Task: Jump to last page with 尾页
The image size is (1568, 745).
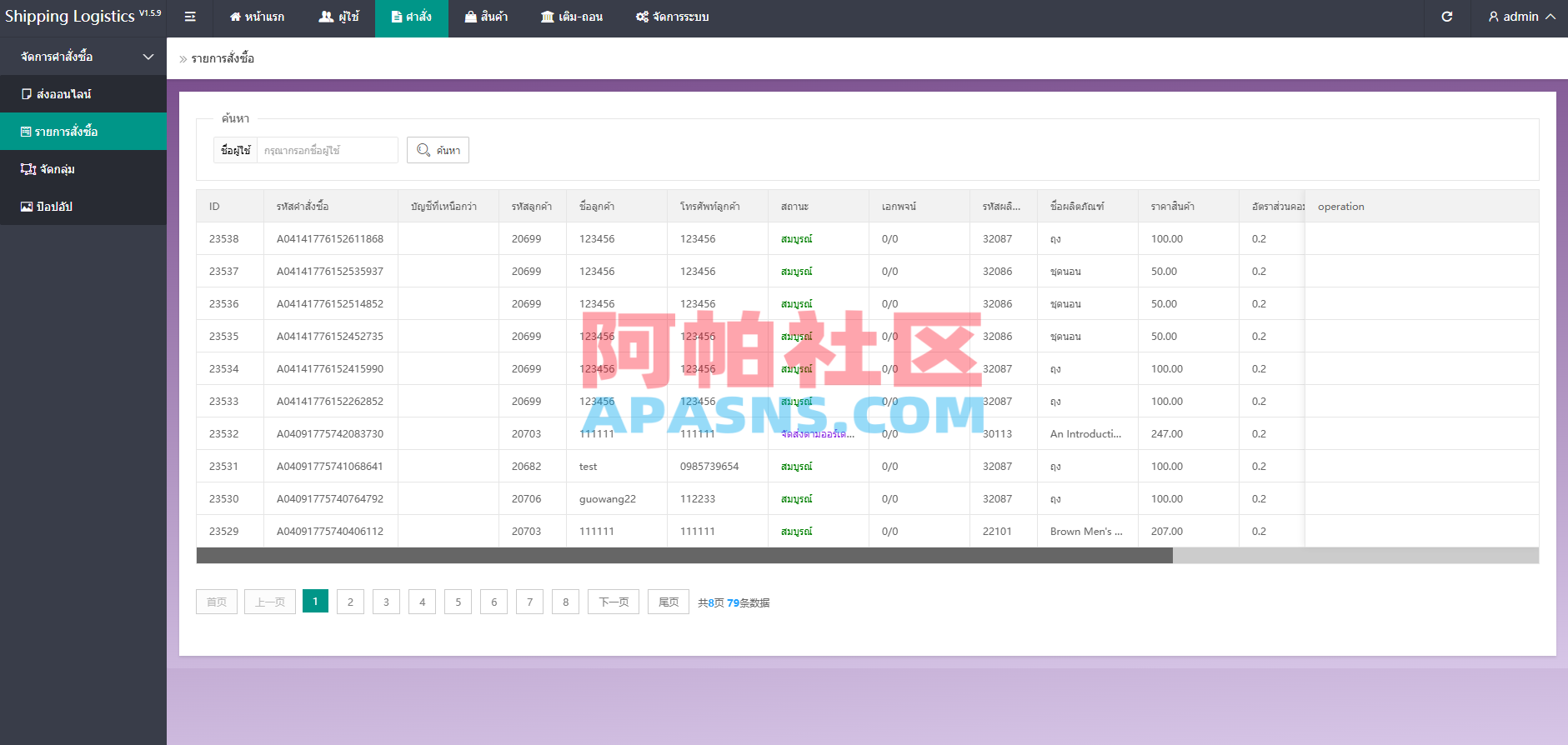Action: (669, 602)
